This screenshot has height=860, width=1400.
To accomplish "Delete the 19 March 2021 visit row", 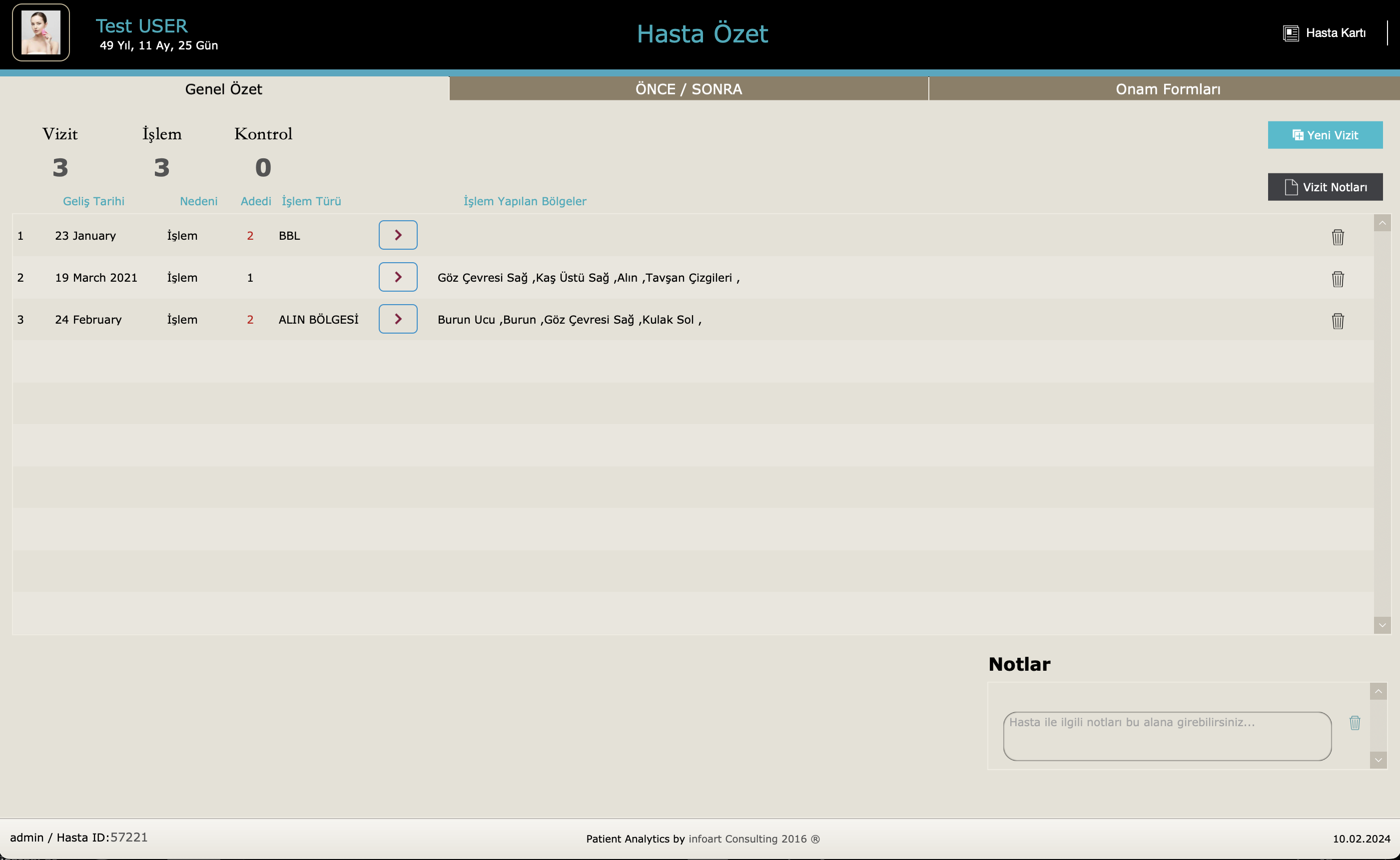I will [1338, 279].
